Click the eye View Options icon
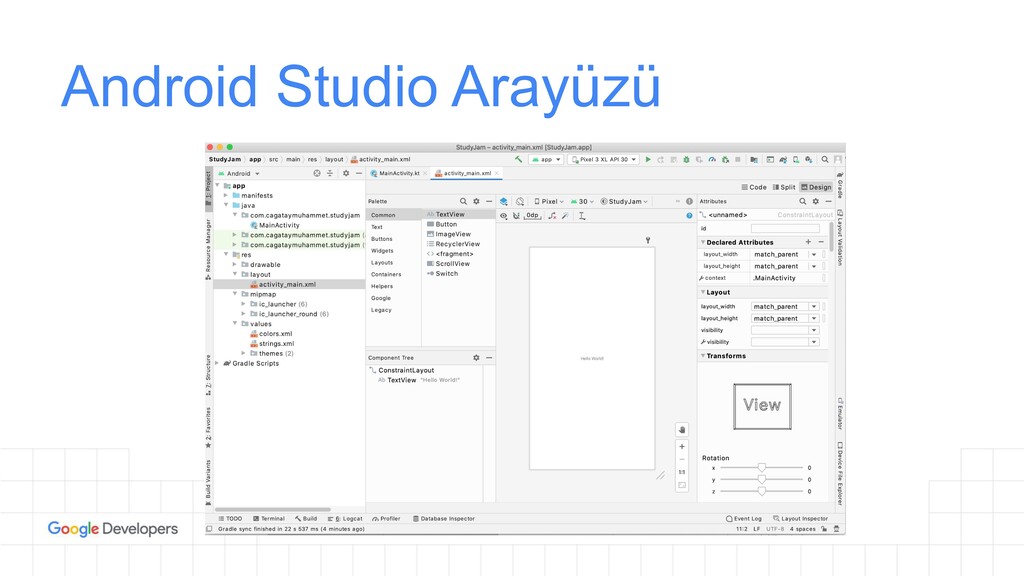 504,216
